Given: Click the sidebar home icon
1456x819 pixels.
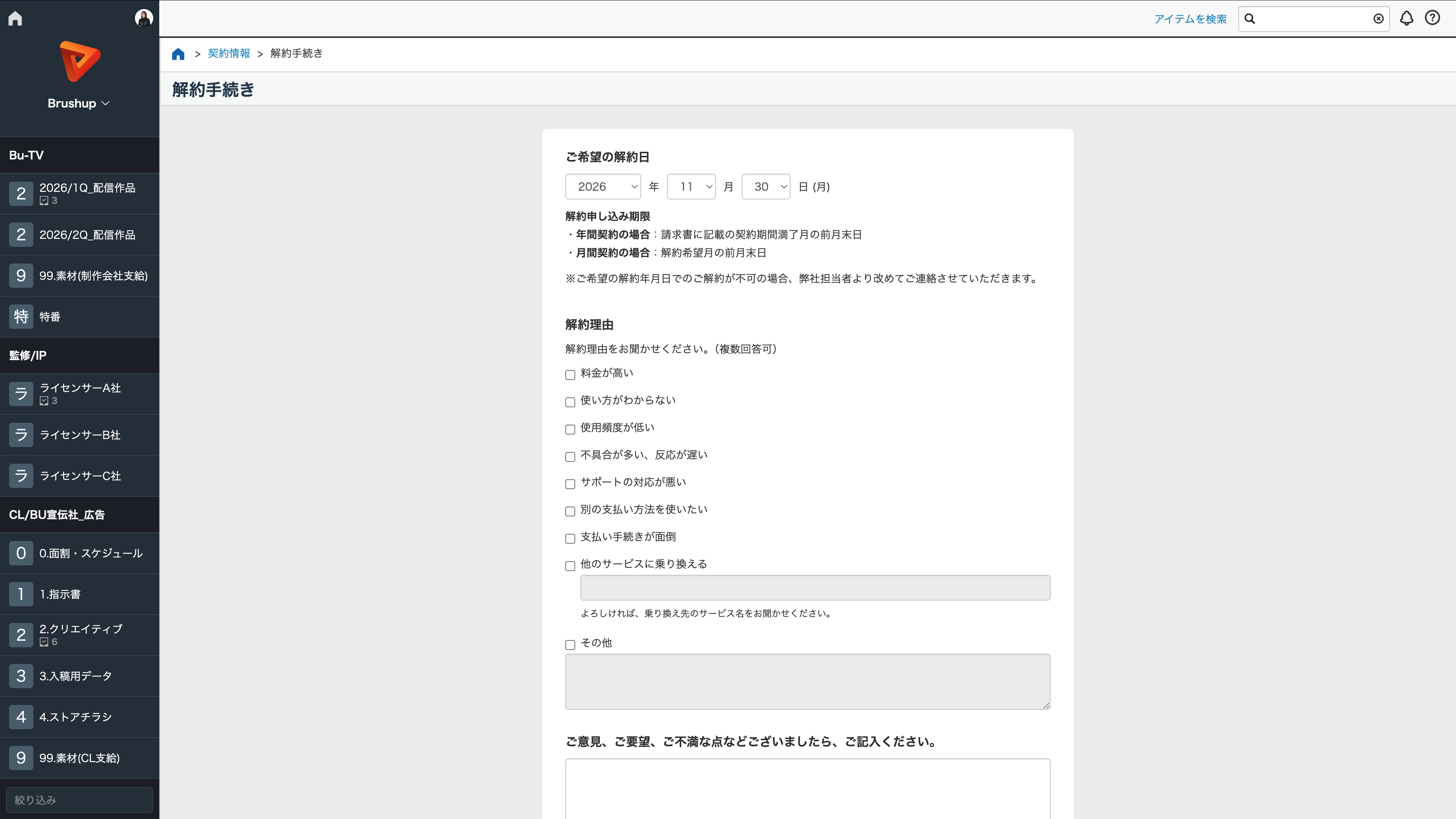Looking at the screenshot, I should 15,18.
